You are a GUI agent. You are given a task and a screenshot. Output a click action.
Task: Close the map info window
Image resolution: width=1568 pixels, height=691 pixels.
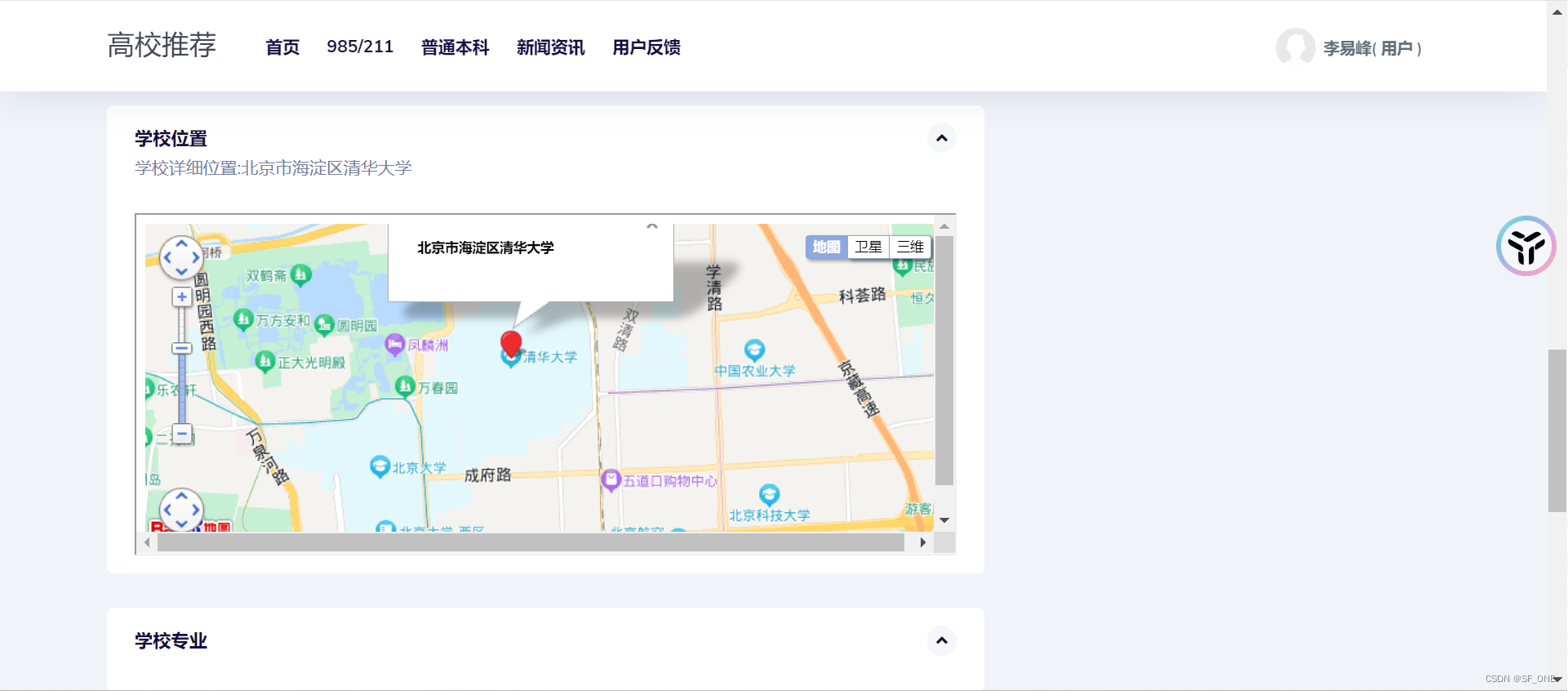click(x=651, y=226)
